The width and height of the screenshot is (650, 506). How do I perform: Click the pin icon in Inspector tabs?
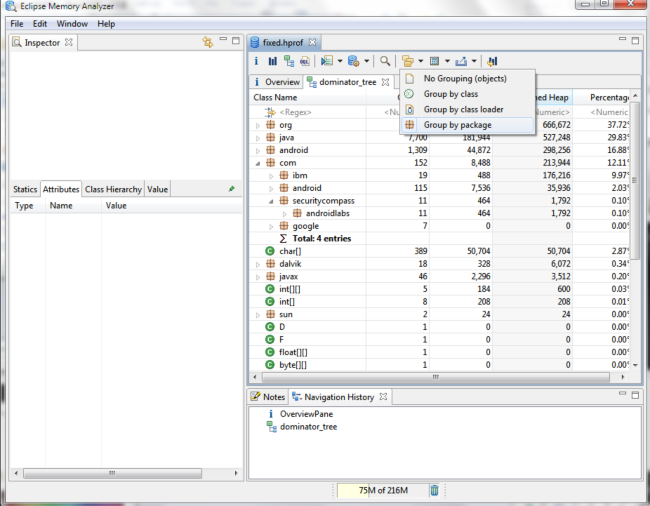click(x=232, y=189)
